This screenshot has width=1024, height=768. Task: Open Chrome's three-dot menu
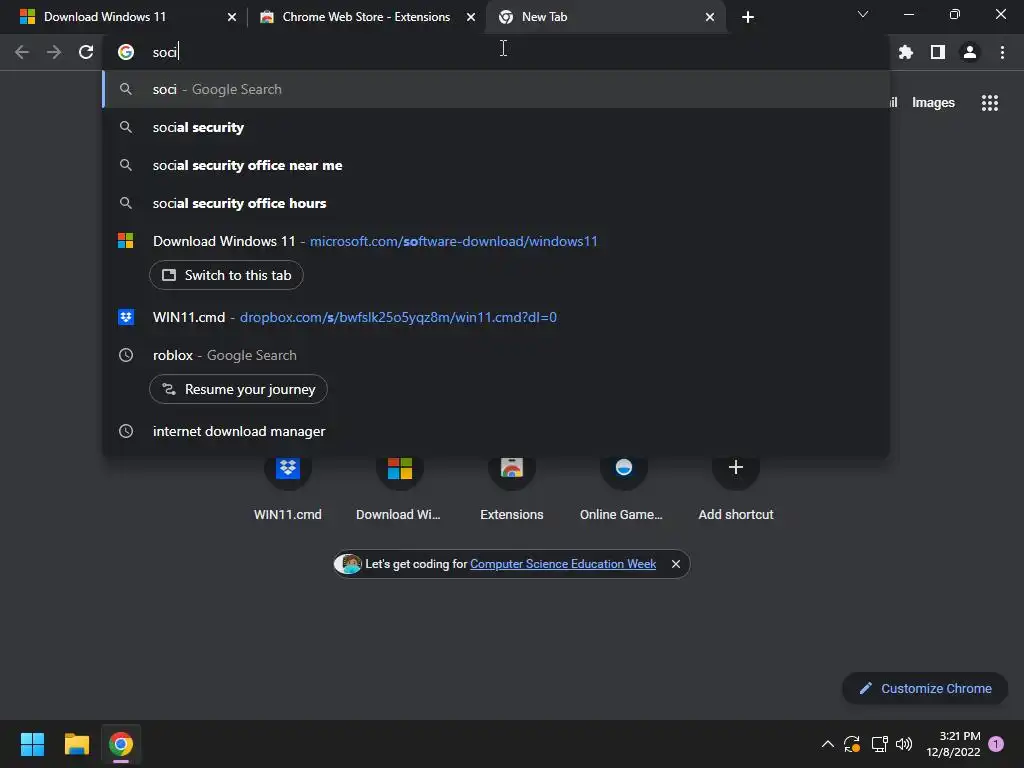(x=1002, y=52)
